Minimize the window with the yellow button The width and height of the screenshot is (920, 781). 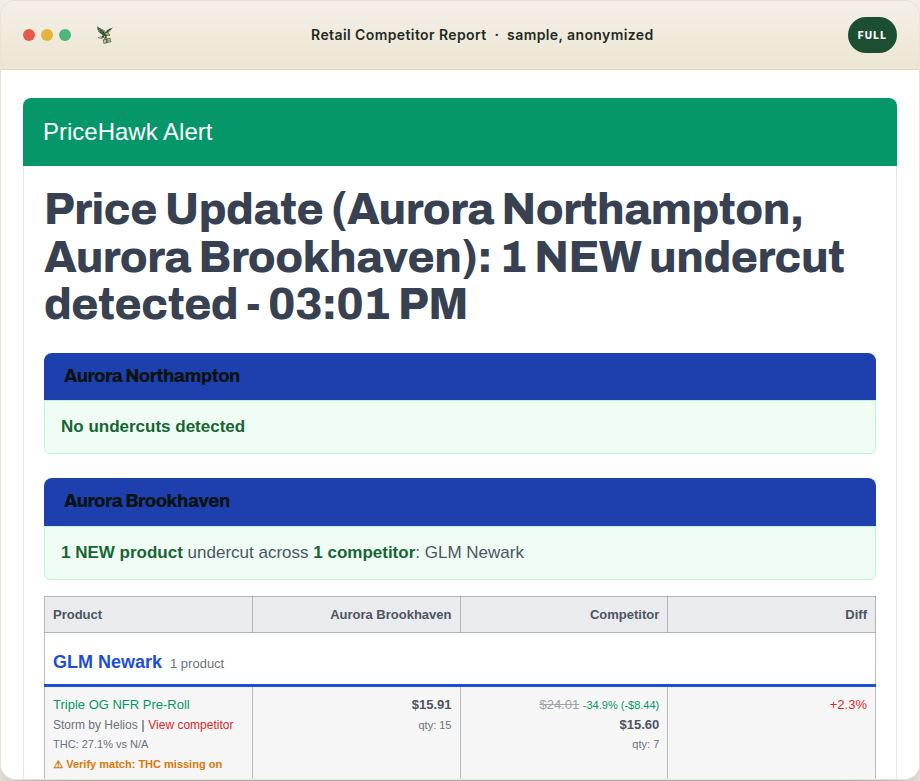[47, 35]
